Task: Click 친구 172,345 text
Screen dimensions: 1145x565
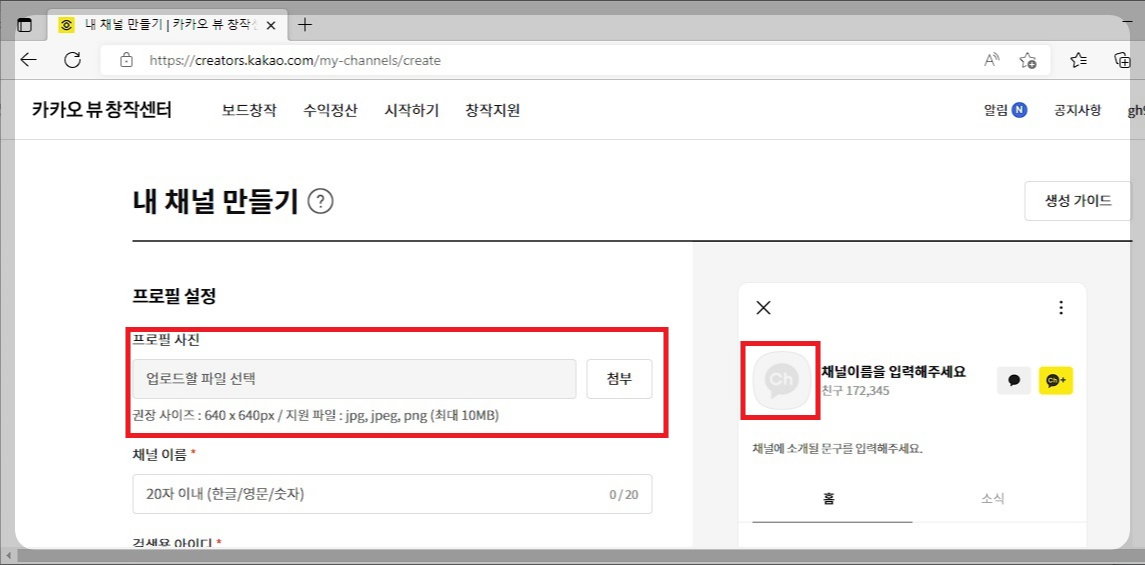Action: tap(856, 391)
